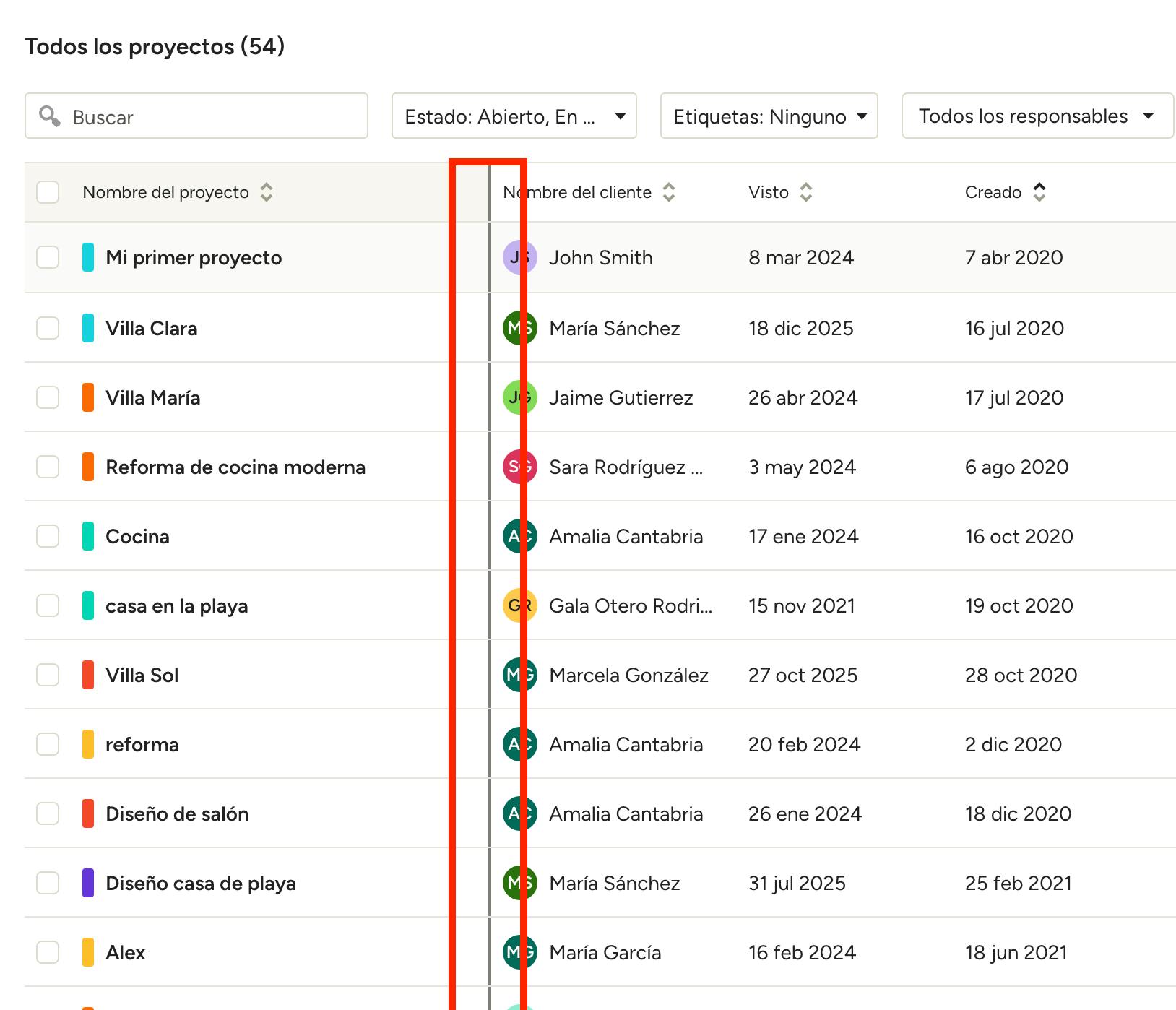The width and height of the screenshot is (1176, 1010).
Task: Check the Villa Clara project checkbox
Action: click(x=48, y=328)
